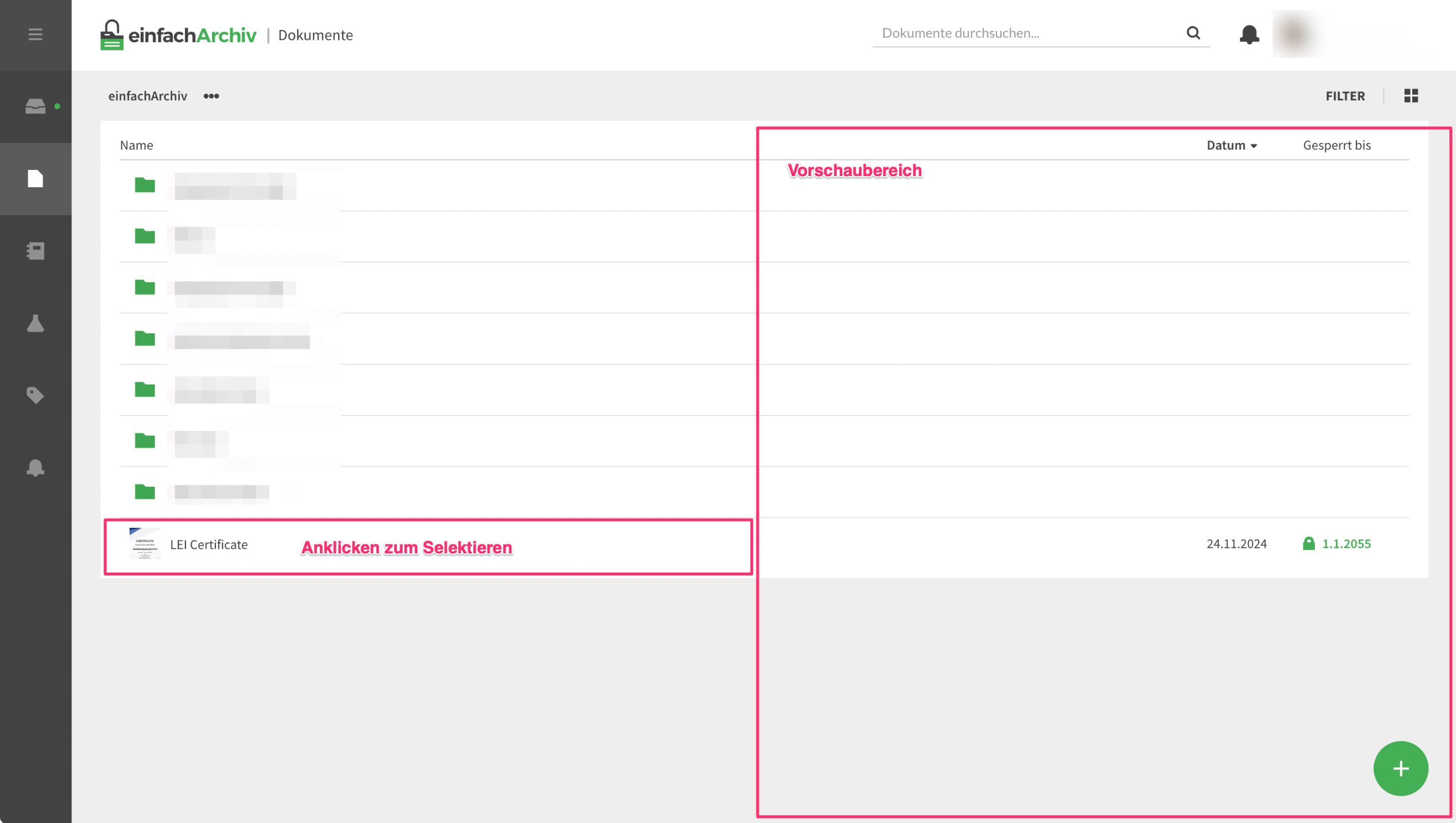Open the sidebar bell reminders icon

click(x=35, y=467)
